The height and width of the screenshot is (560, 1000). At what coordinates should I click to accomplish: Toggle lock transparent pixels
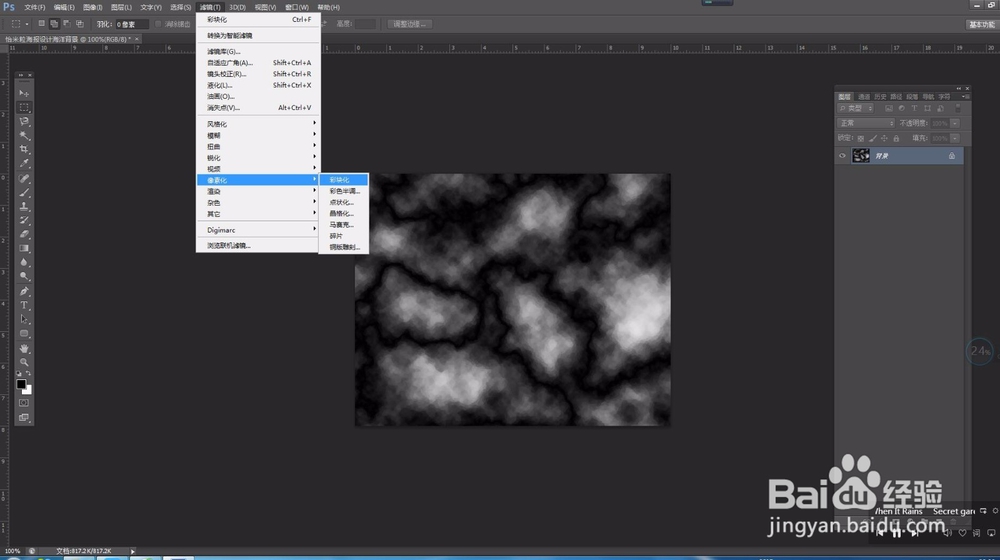[x=860, y=138]
